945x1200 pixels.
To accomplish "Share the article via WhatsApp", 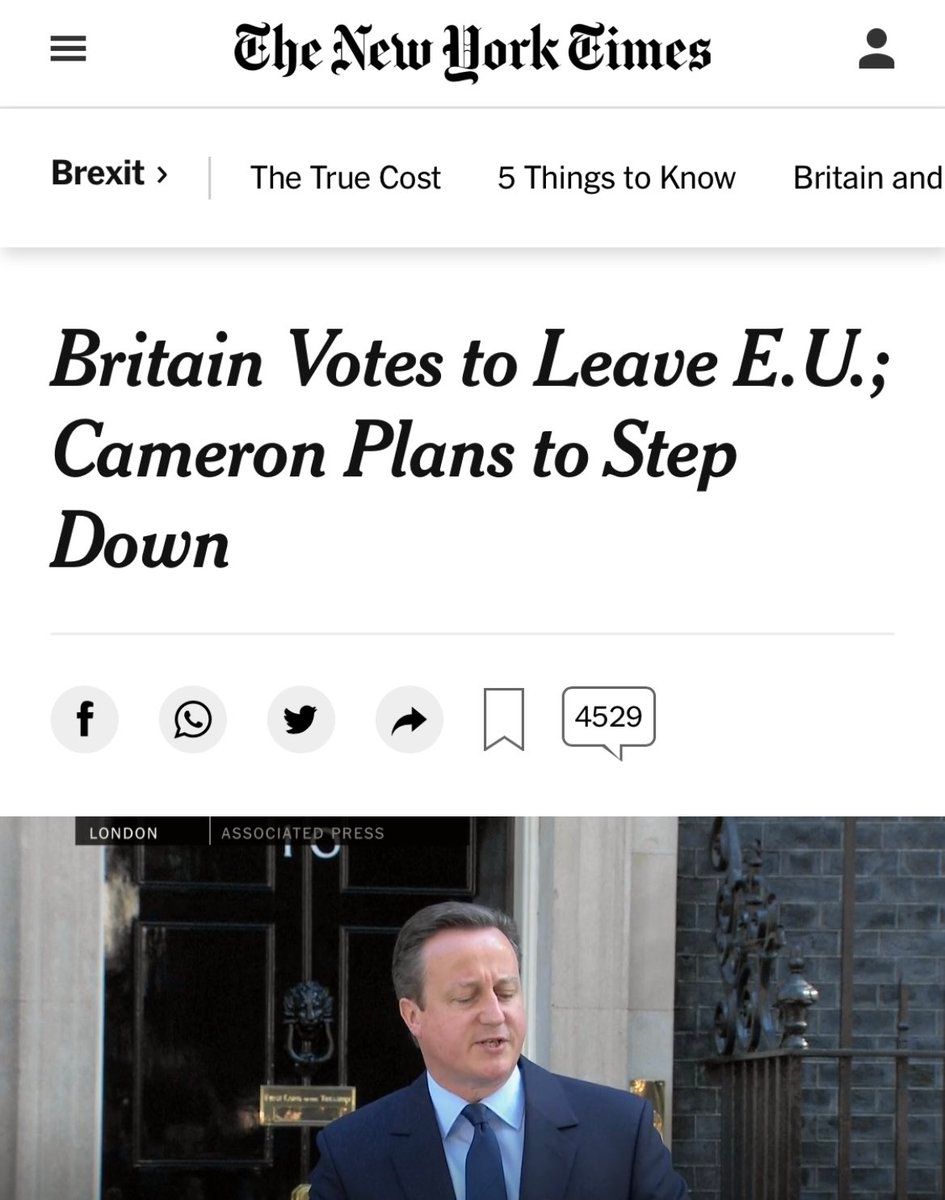I will click(x=193, y=719).
